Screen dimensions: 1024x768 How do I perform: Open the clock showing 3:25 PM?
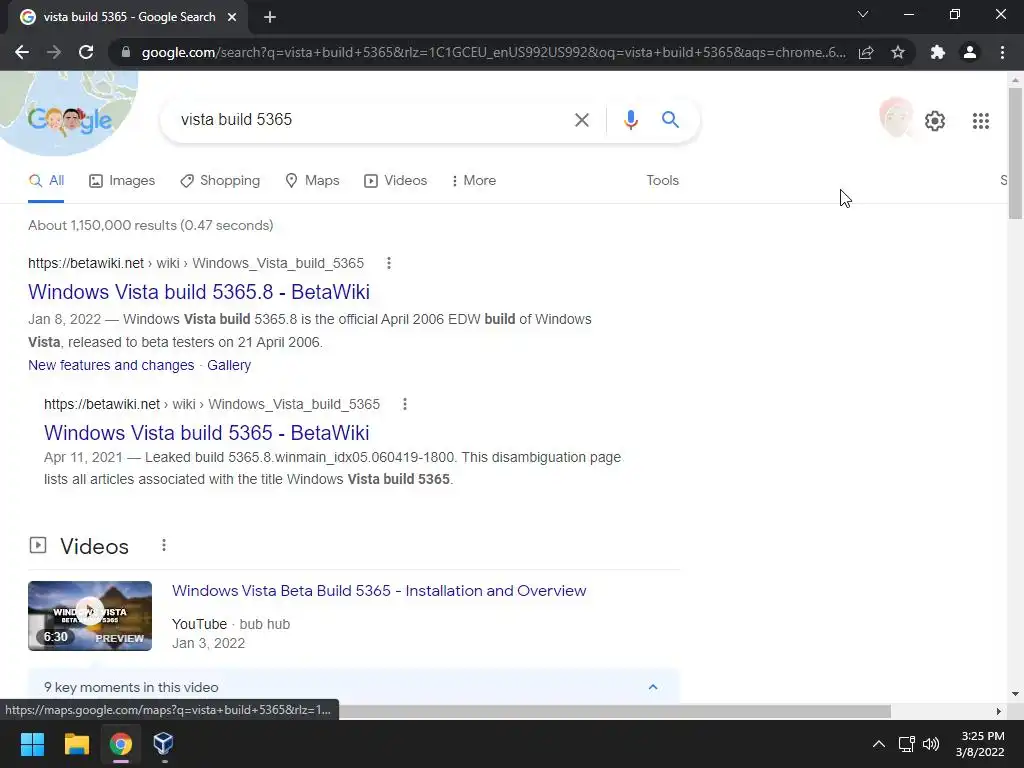(x=980, y=744)
